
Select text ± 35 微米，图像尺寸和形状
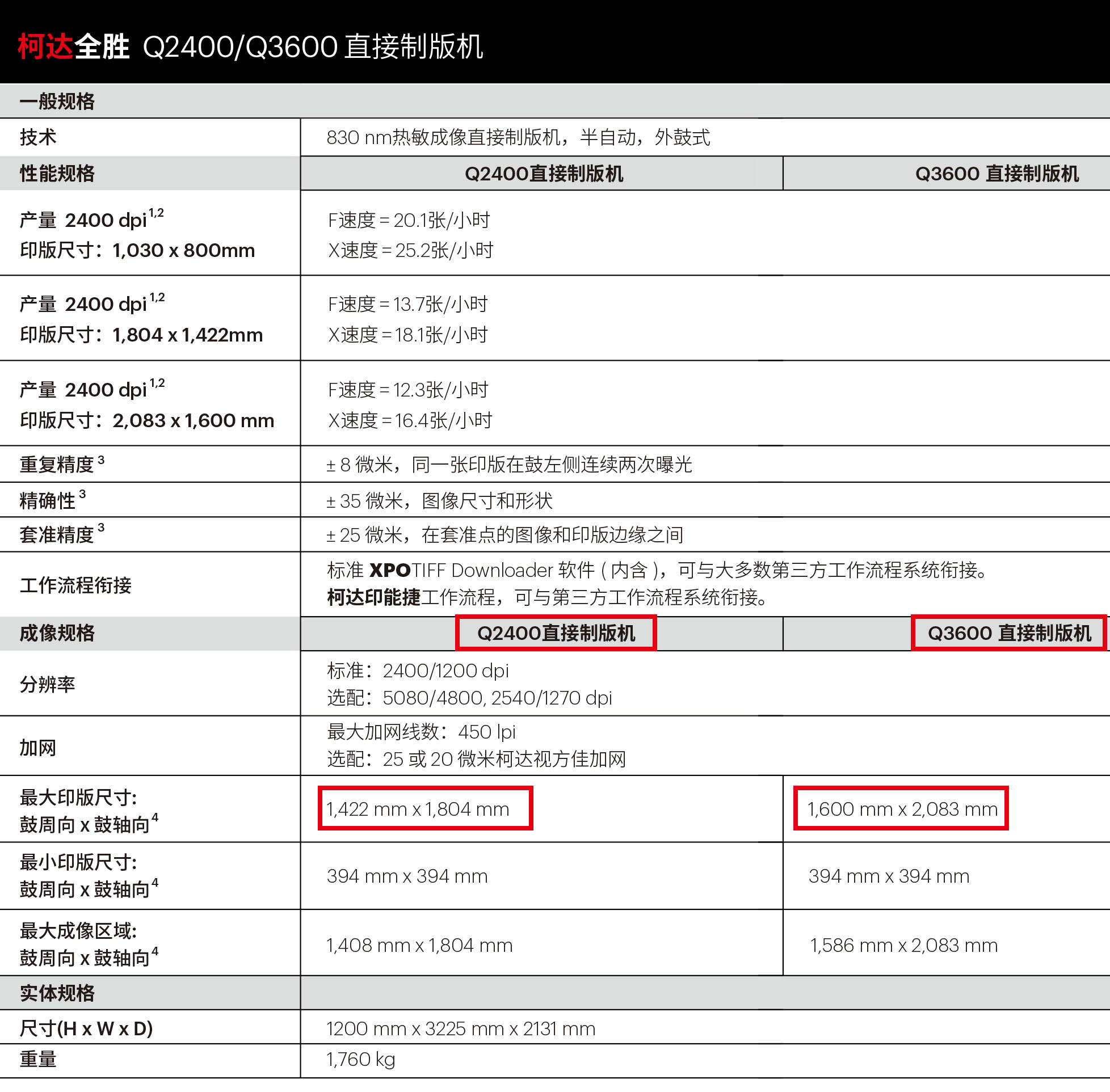[x=439, y=501]
